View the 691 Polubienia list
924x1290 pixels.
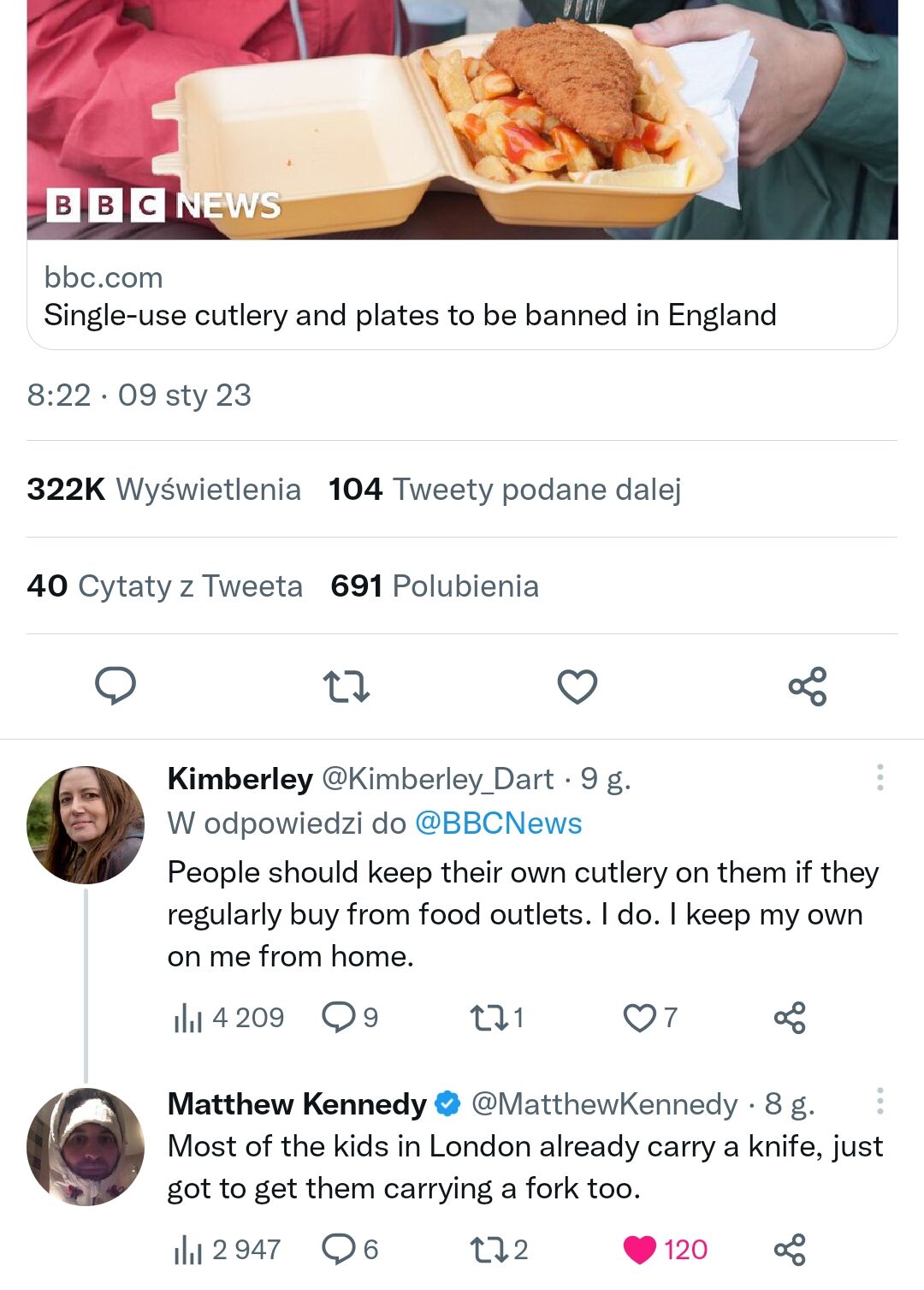coord(435,586)
